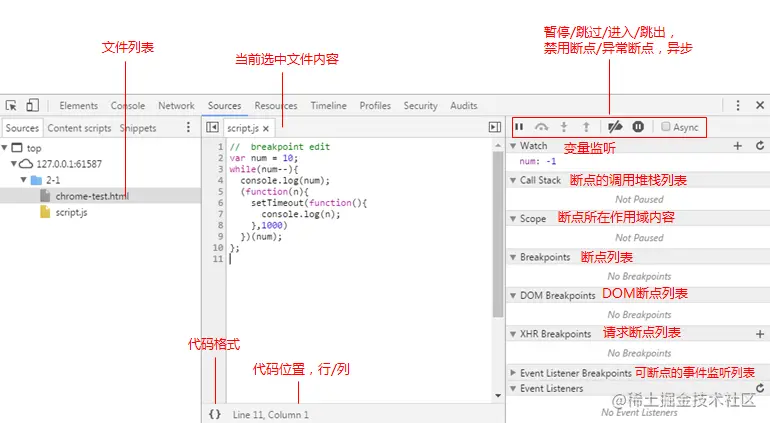Deactivate all breakpoints icon
The width and height of the screenshot is (770, 423).
pos(615,127)
